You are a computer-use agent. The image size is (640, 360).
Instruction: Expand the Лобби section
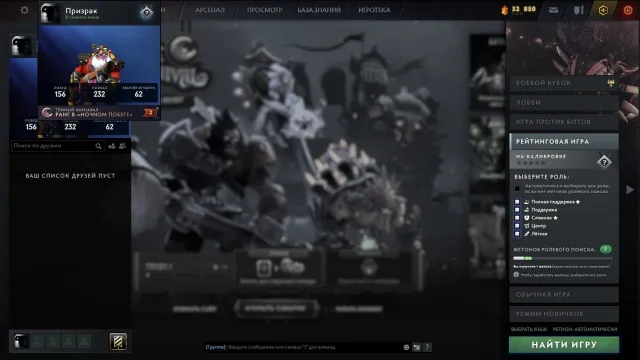(564, 102)
